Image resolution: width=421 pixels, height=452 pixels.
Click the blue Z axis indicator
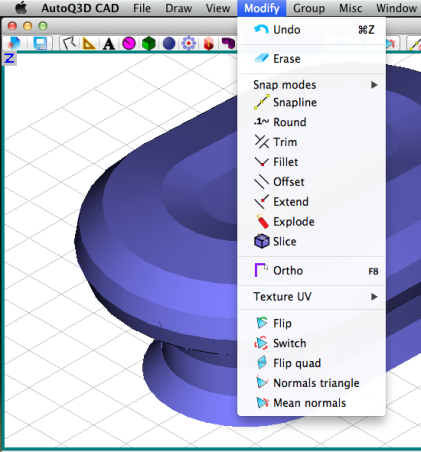[x=9, y=59]
